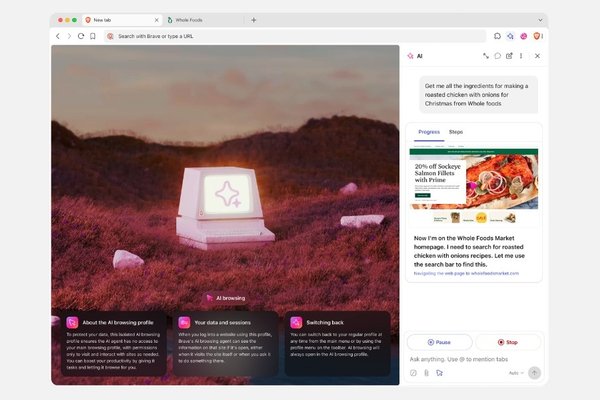Click the 'Now I'm on the Whole Foods Market' text
Viewport: 600px width, 400px height.
coord(469,251)
